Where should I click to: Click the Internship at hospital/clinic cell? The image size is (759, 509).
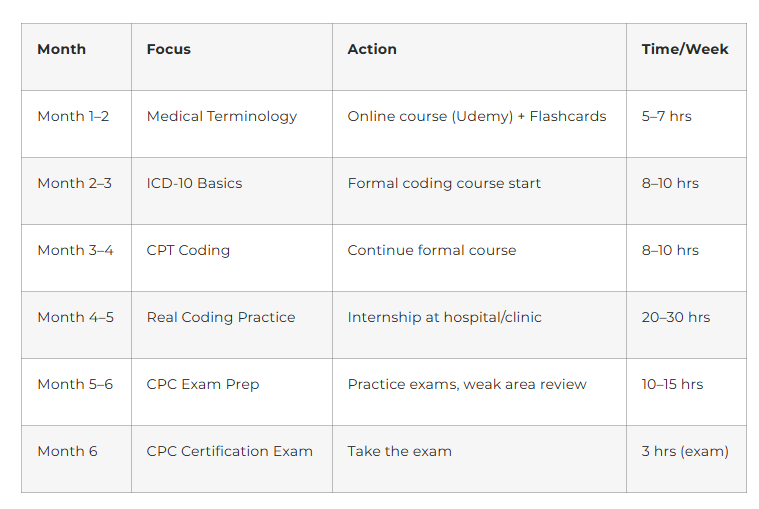[x=445, y=317]
